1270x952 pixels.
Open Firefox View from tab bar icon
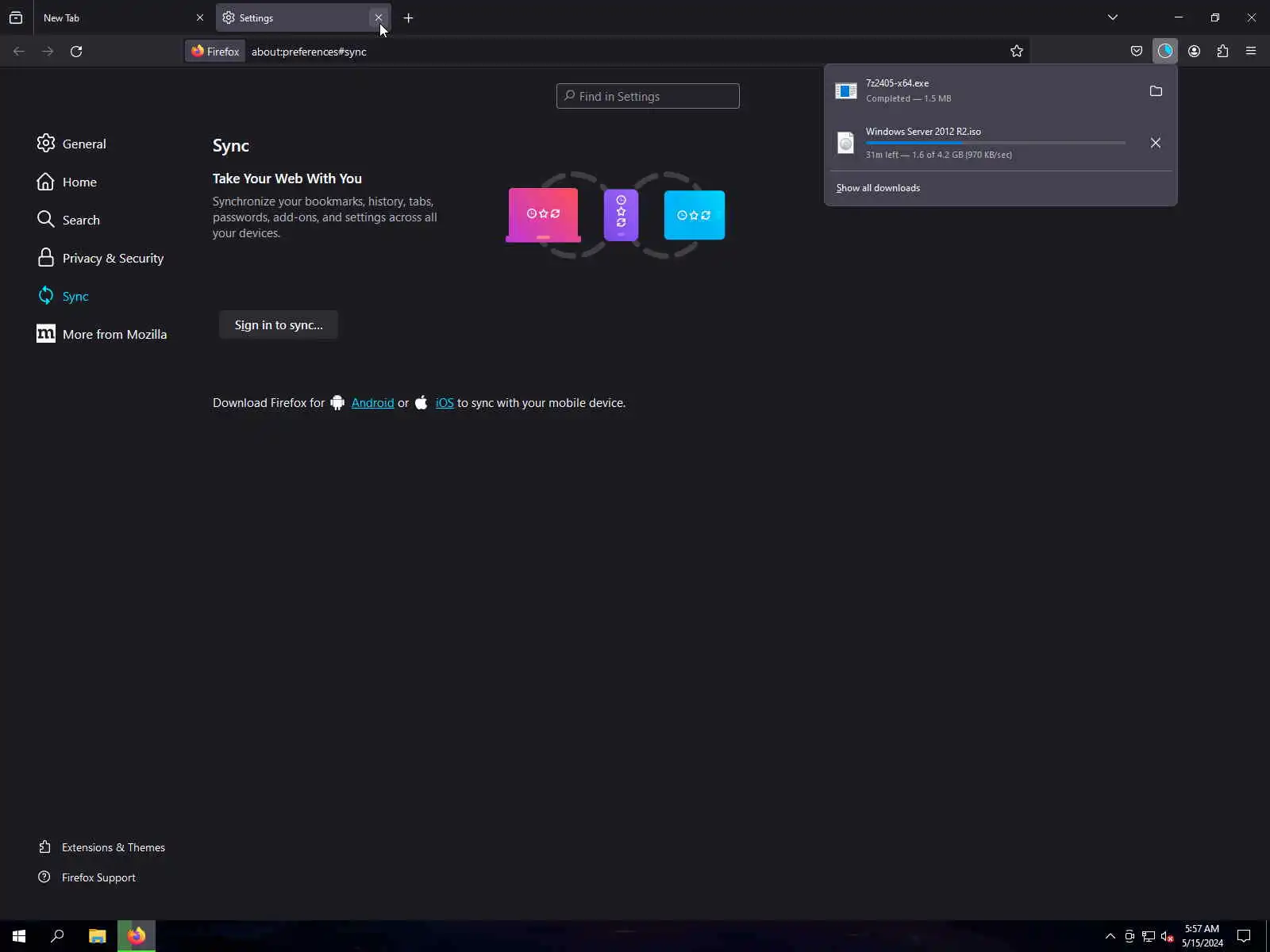[16, 17]
